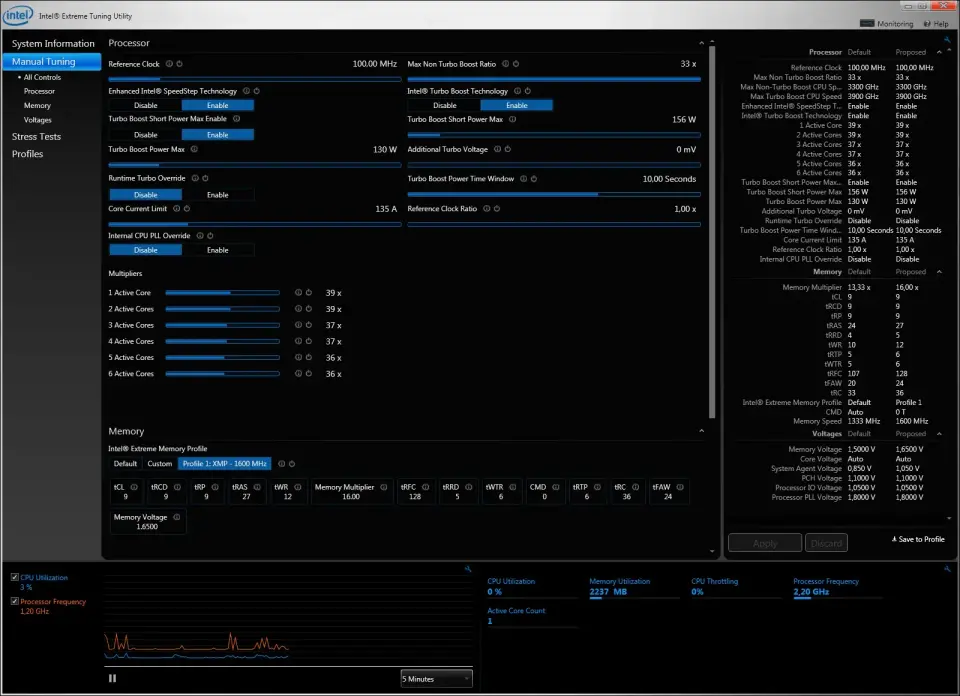
Task: Click the reset icon for 1 Active Core multiplier
Action: coord(308,293)
